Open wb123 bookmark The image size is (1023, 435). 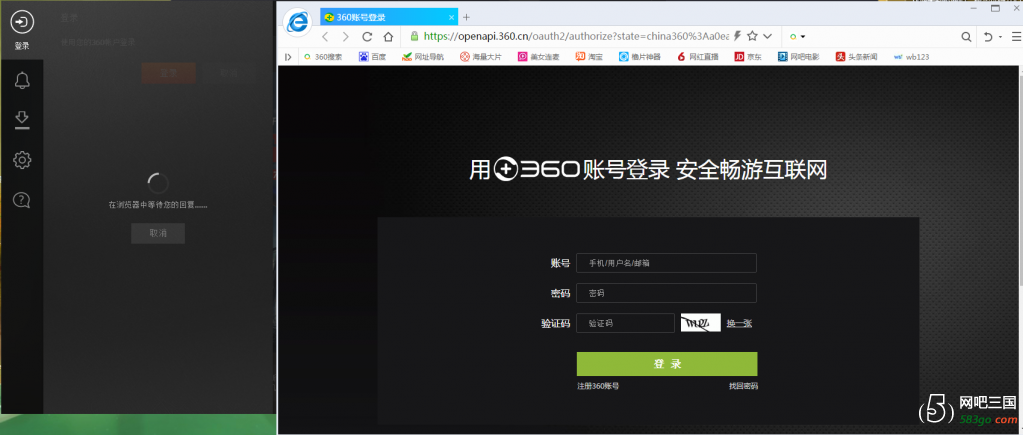911,57
